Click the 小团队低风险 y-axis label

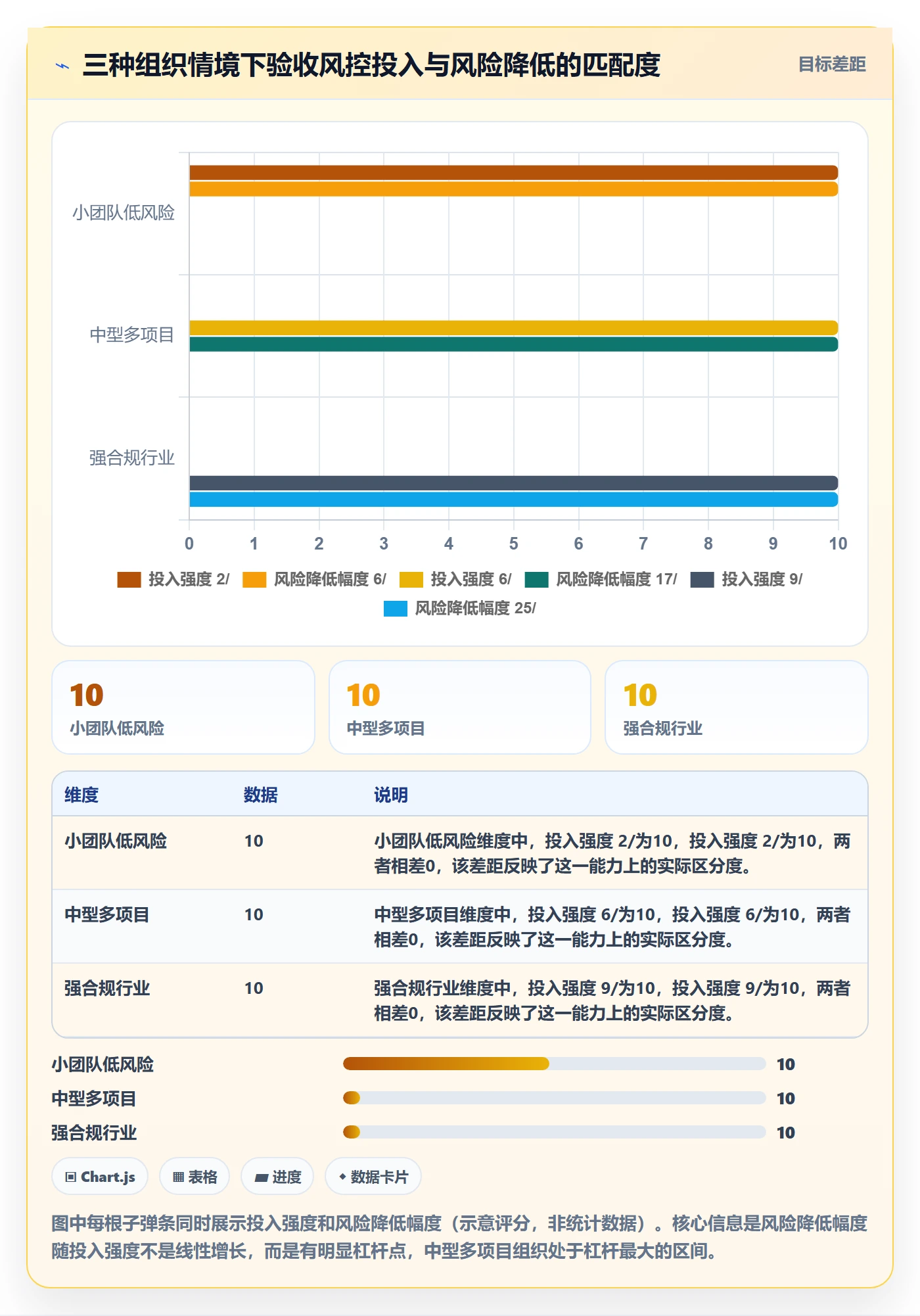point(124,213)
